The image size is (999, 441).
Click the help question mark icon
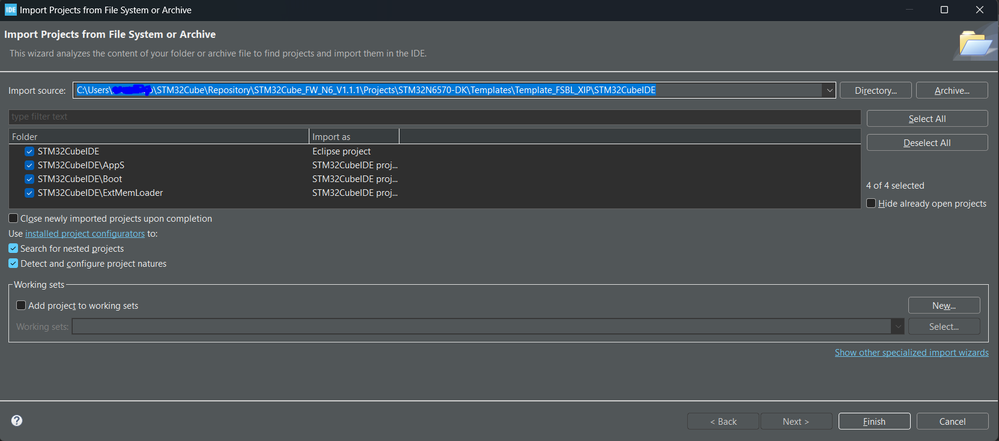click(x=16, y=421)
